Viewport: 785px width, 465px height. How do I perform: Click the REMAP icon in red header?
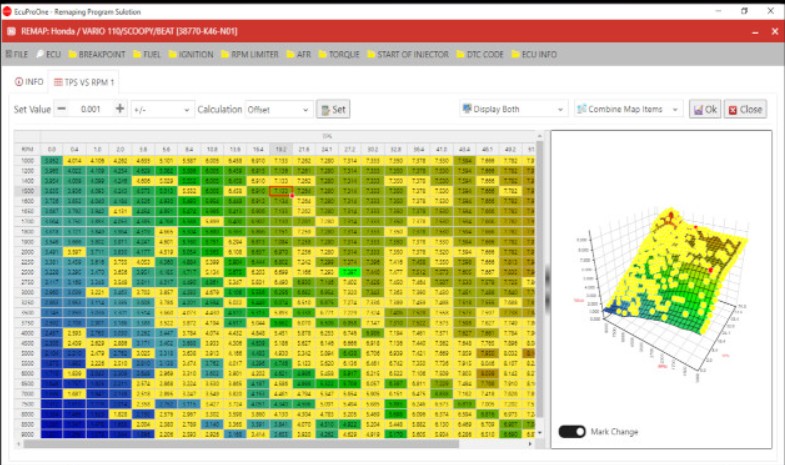[x=11, y=31]
